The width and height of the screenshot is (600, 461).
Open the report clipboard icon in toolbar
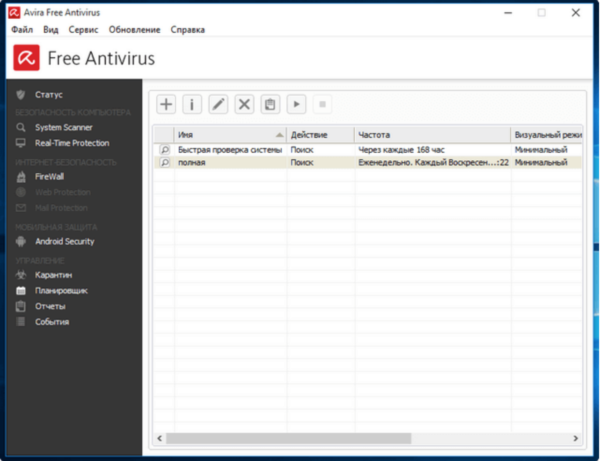click(270, 104)
